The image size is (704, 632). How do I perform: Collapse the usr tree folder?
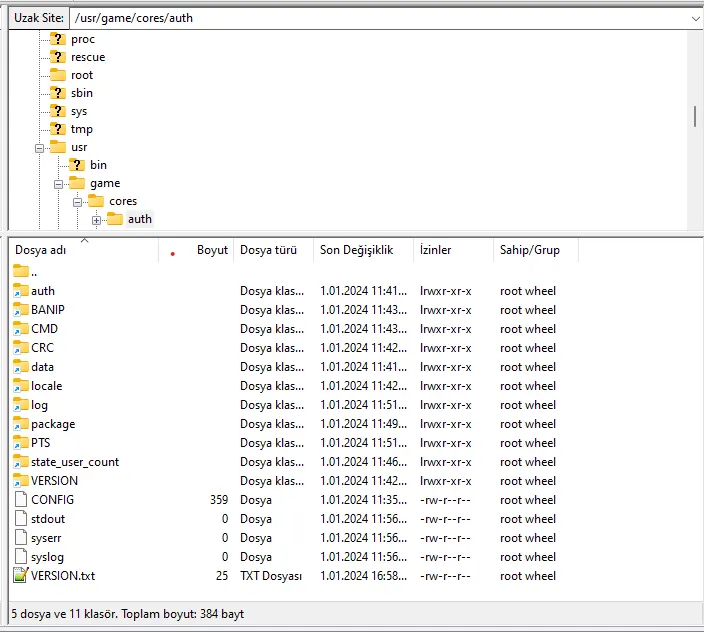[x=40, y=148]
